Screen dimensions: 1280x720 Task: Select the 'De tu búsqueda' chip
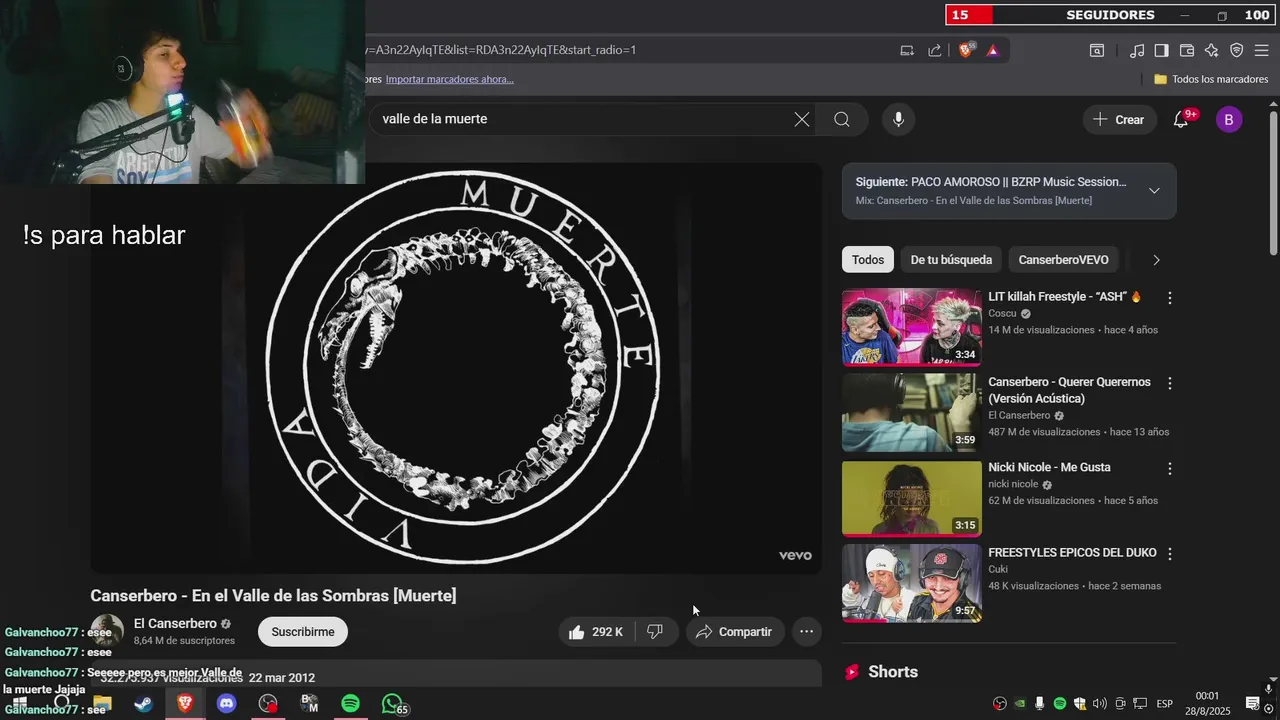tap(951, 260)
